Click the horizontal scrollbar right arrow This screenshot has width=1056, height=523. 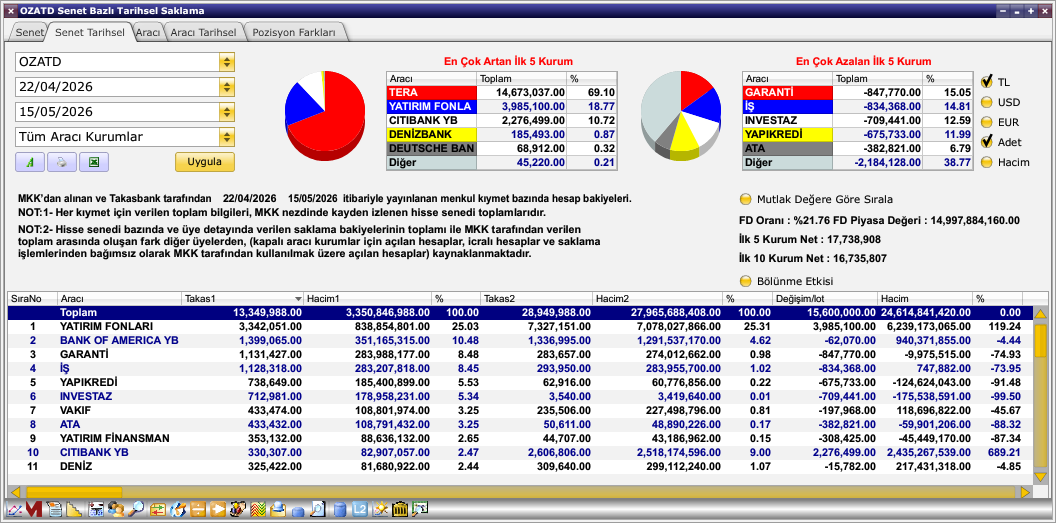[x=1026, y=492]
